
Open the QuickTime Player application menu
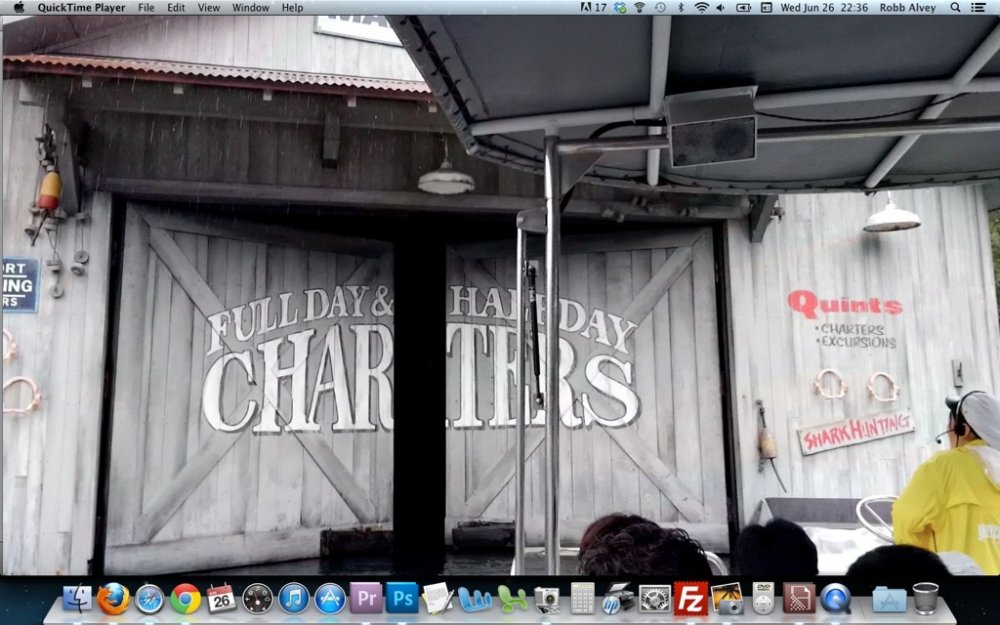click(82, 7)
